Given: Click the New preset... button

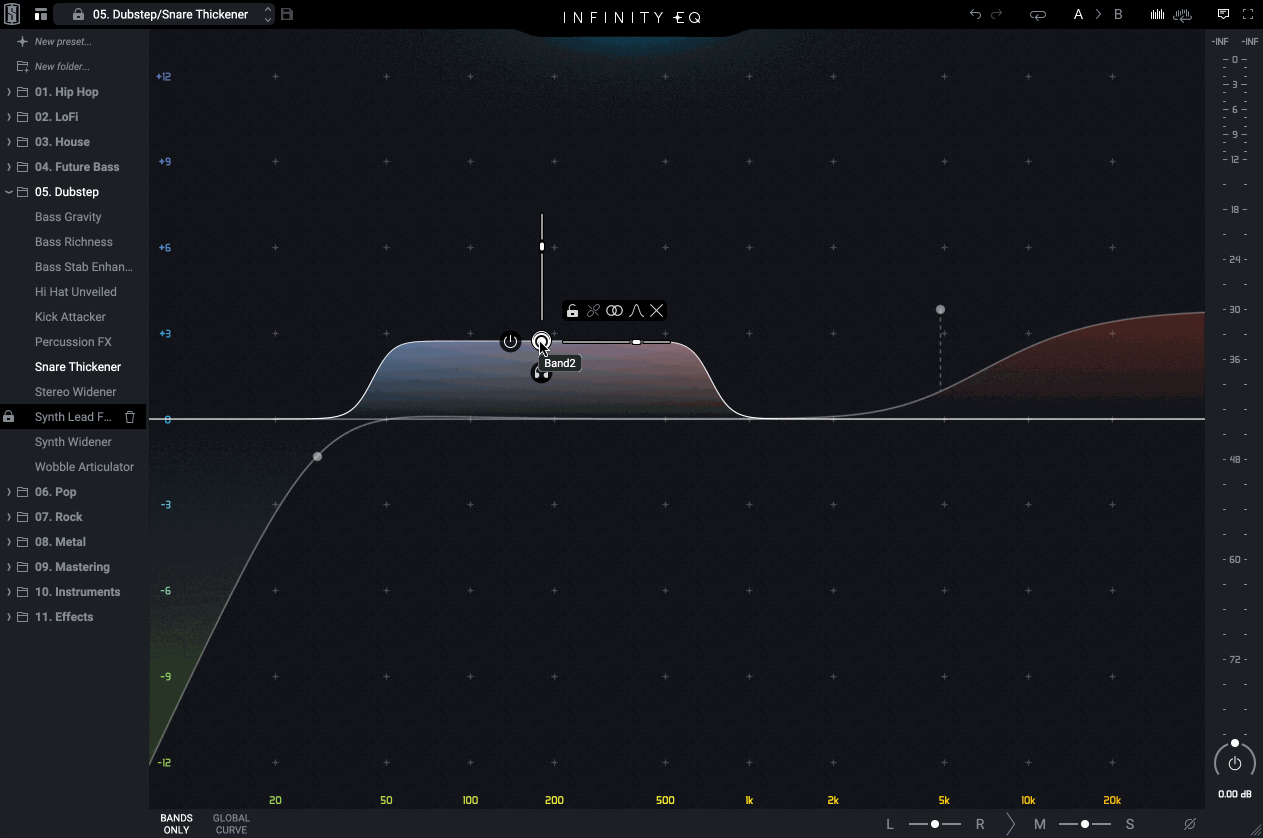Looking at the screenshot, I should pyautogui.click(x=63, y=42).
